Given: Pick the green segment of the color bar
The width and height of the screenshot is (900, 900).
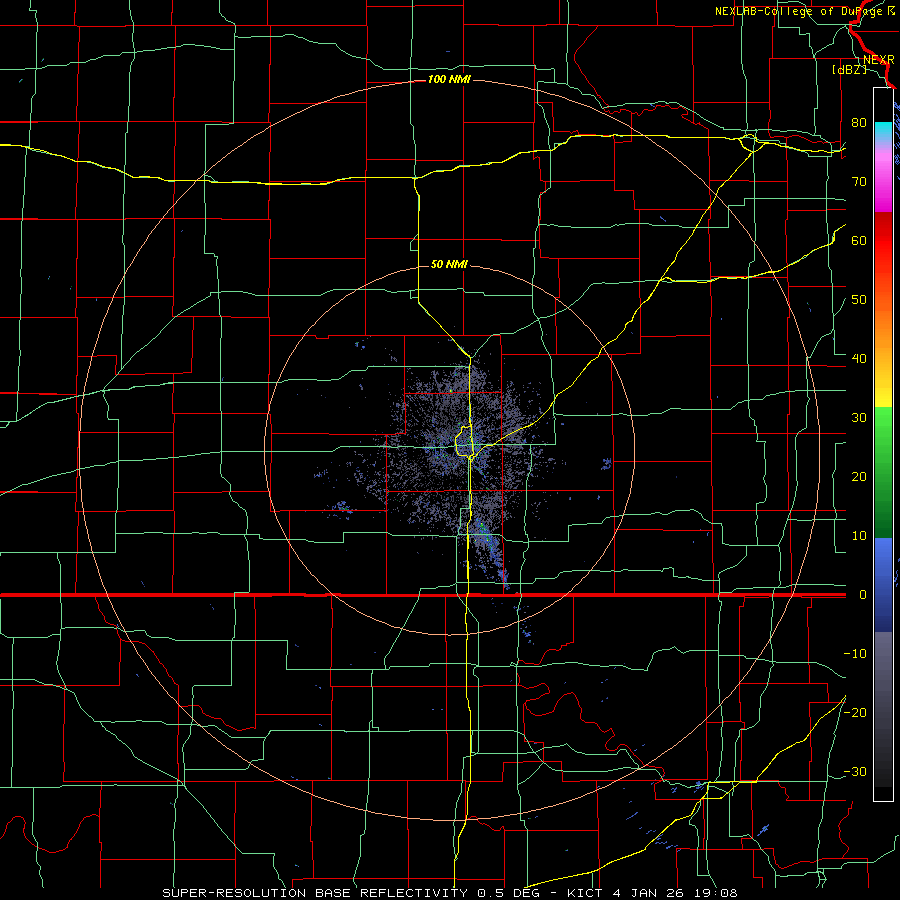Looking at the screenshot, I should click(883, 472).
